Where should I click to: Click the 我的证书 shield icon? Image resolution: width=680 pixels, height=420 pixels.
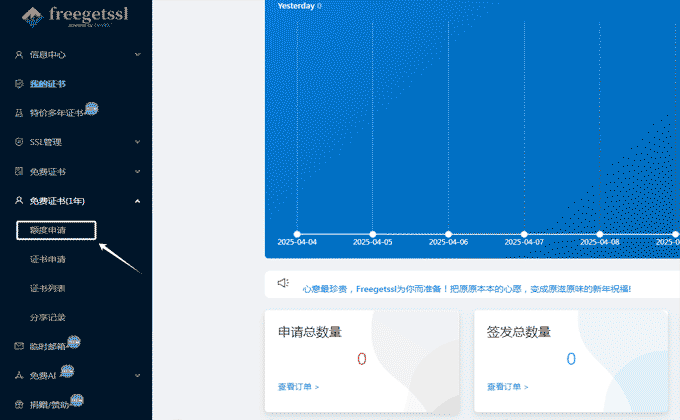tap(18, 83)
